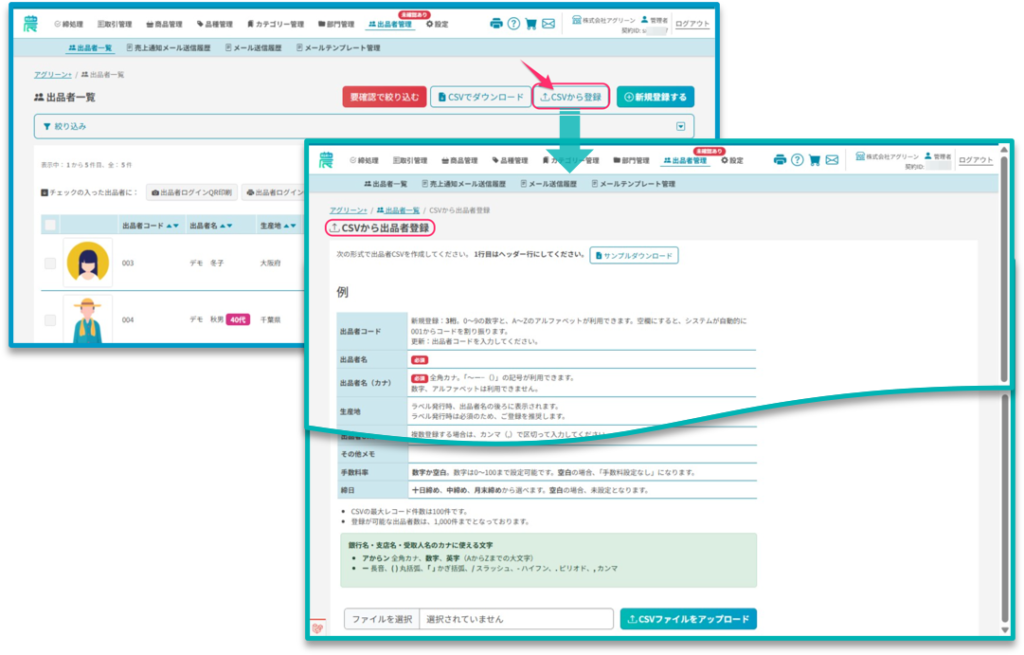Open メールテンプレート管理 tab in front window
This screenshot has height=655, width=1024.
click(x=633, y=184)
